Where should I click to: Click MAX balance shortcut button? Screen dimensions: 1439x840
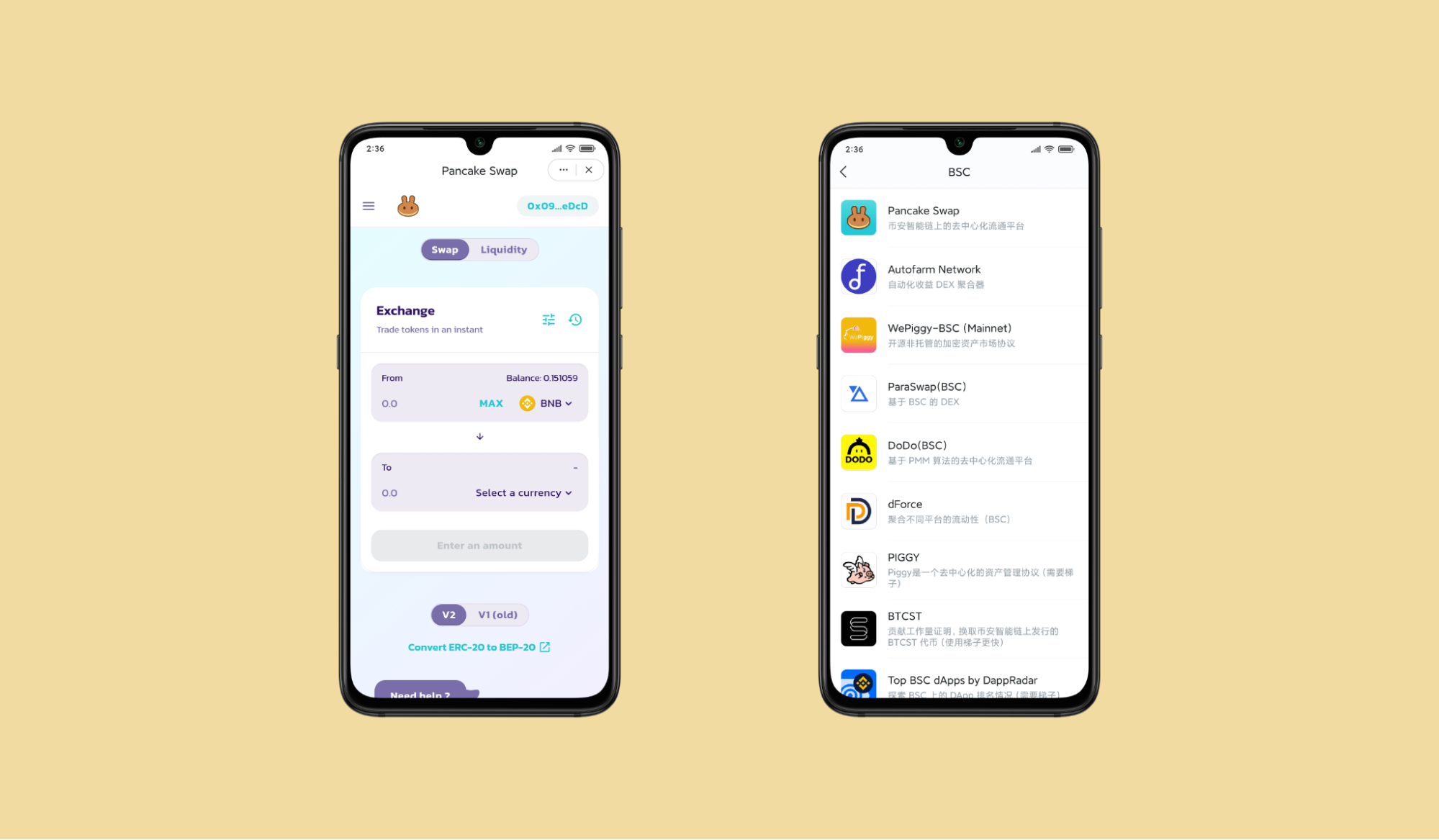pyautogui.click(x=490, y=403)
